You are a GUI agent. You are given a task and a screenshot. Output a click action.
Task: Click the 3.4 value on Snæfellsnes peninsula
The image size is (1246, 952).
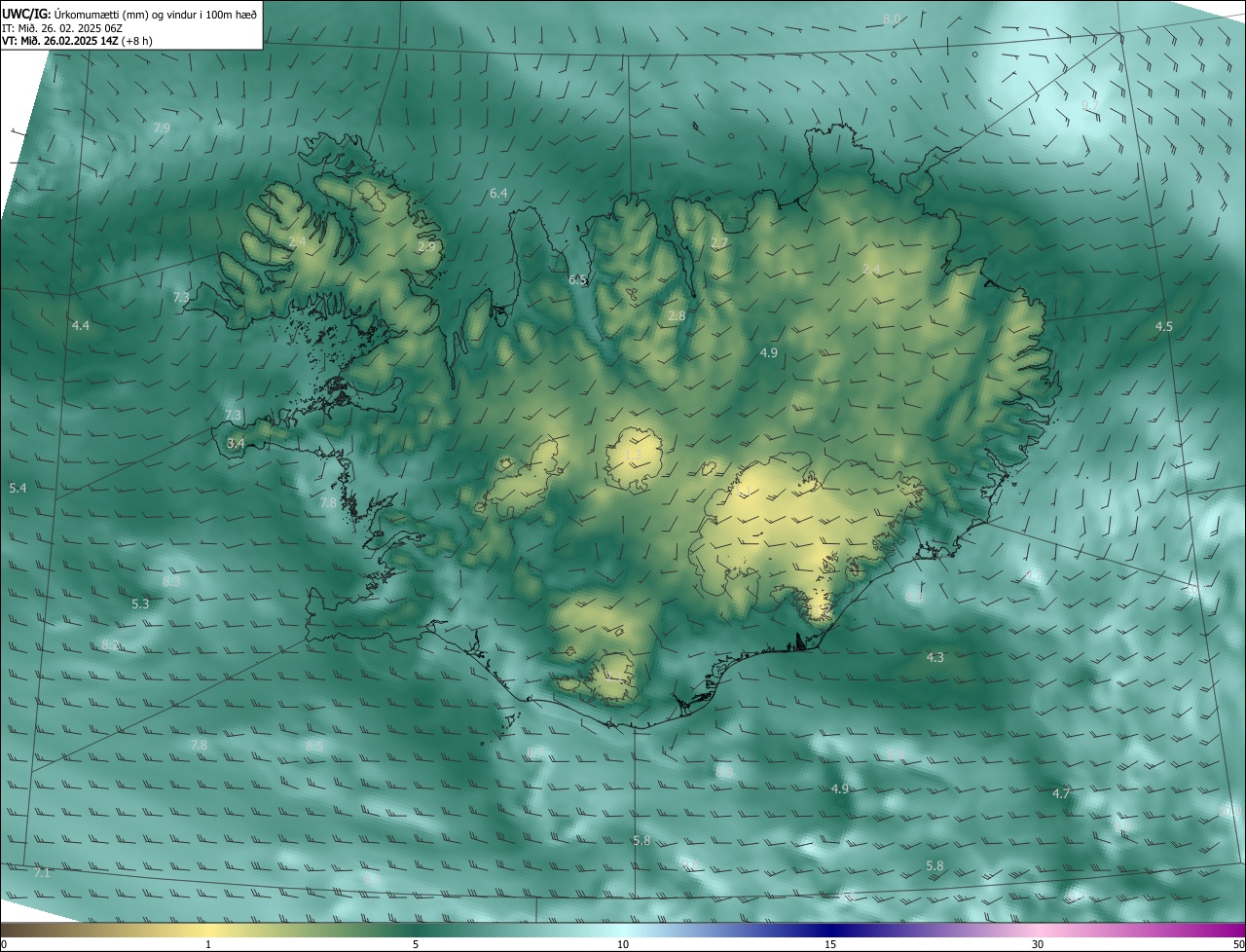[236, 443]
